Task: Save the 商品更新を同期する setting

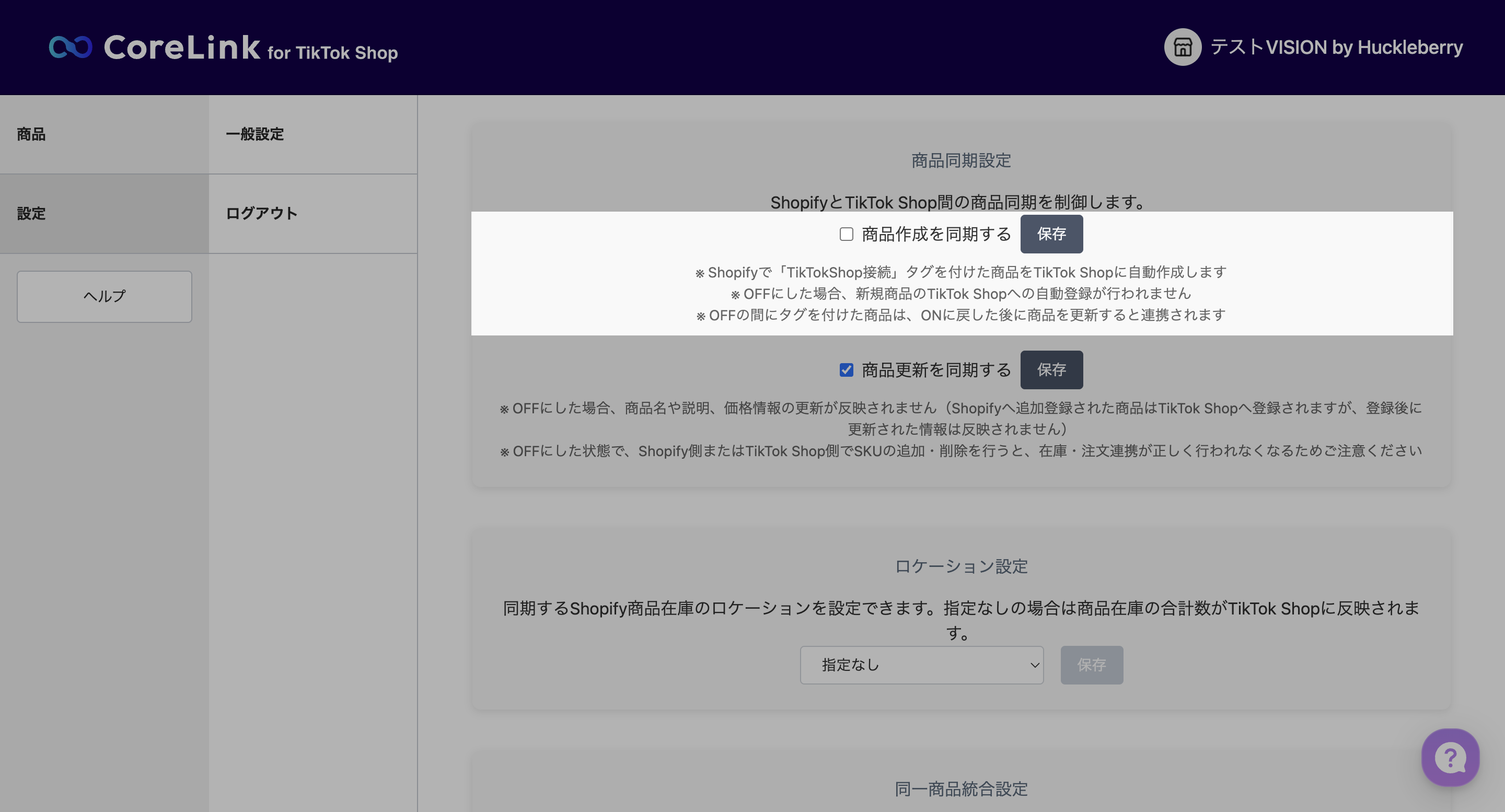Action: [x=1051, y=370]
